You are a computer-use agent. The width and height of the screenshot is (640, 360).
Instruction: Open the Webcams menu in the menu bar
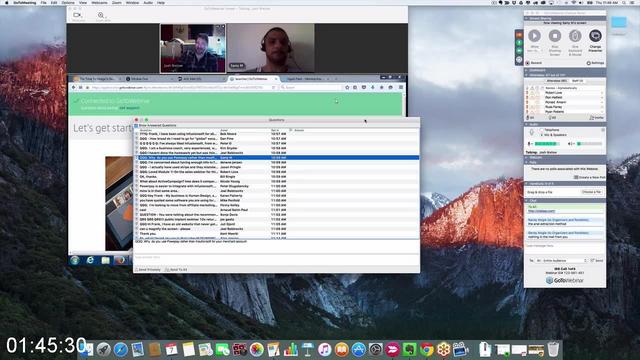click(99, 2)
